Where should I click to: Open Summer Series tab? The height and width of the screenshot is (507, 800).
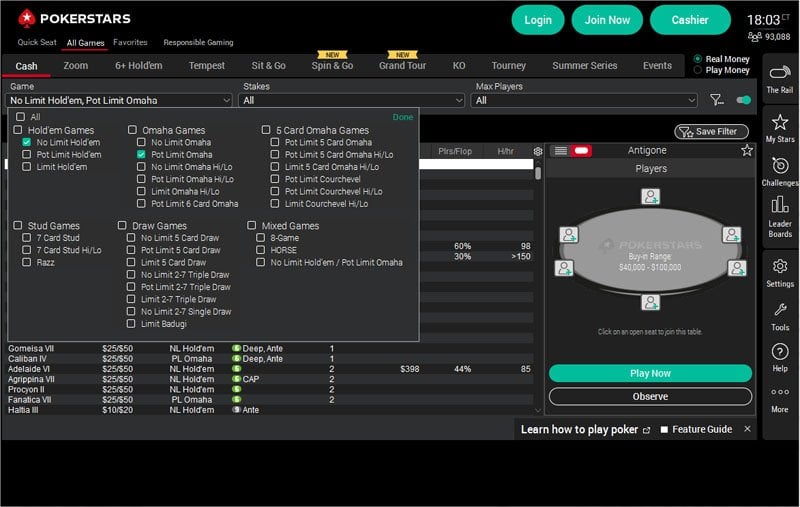click(x=585, y=65)
